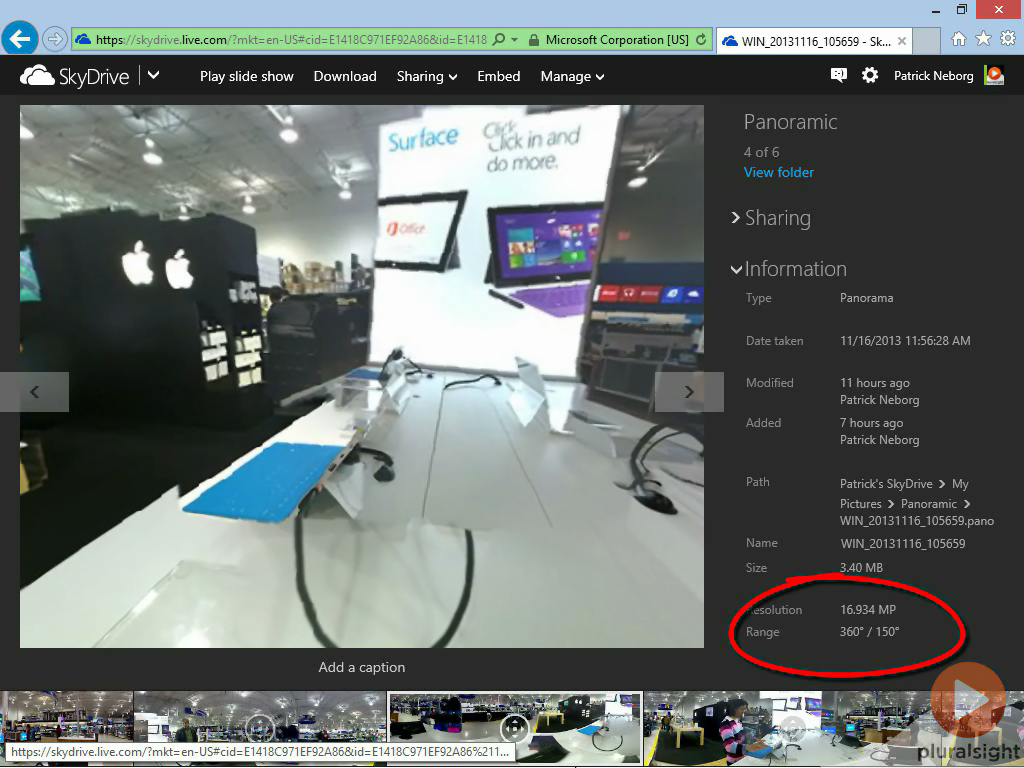Select the WIN_20131116_105659 browser tab
The height and width of the screenshot is (768, 1024).
(814, 41)
